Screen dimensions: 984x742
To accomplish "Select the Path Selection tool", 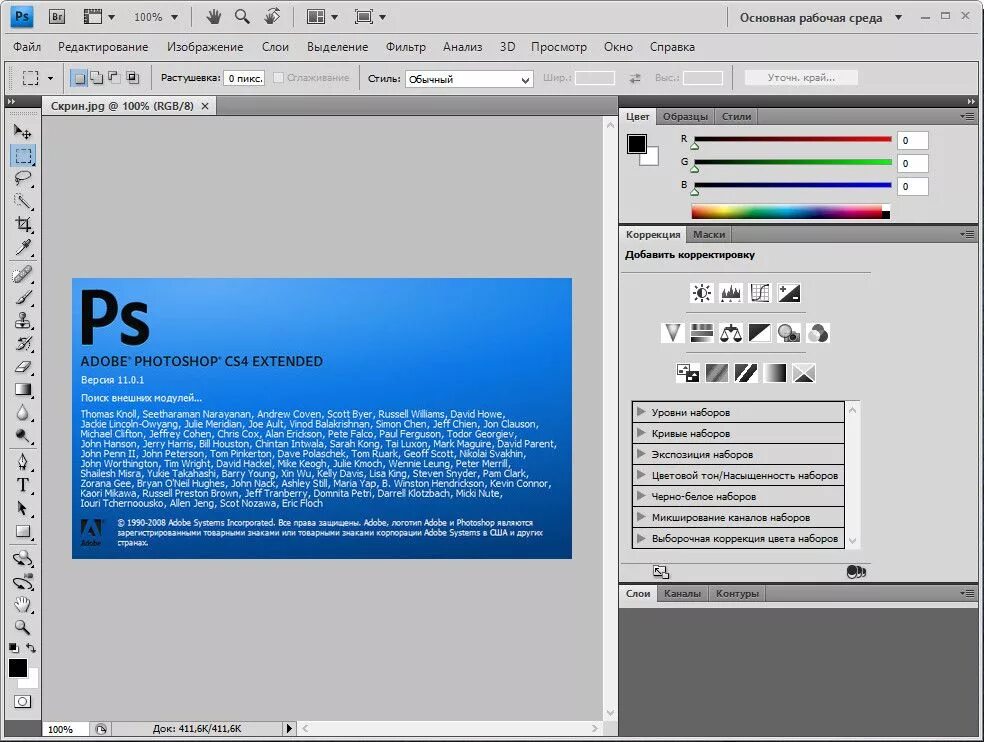I will [23, 508].
